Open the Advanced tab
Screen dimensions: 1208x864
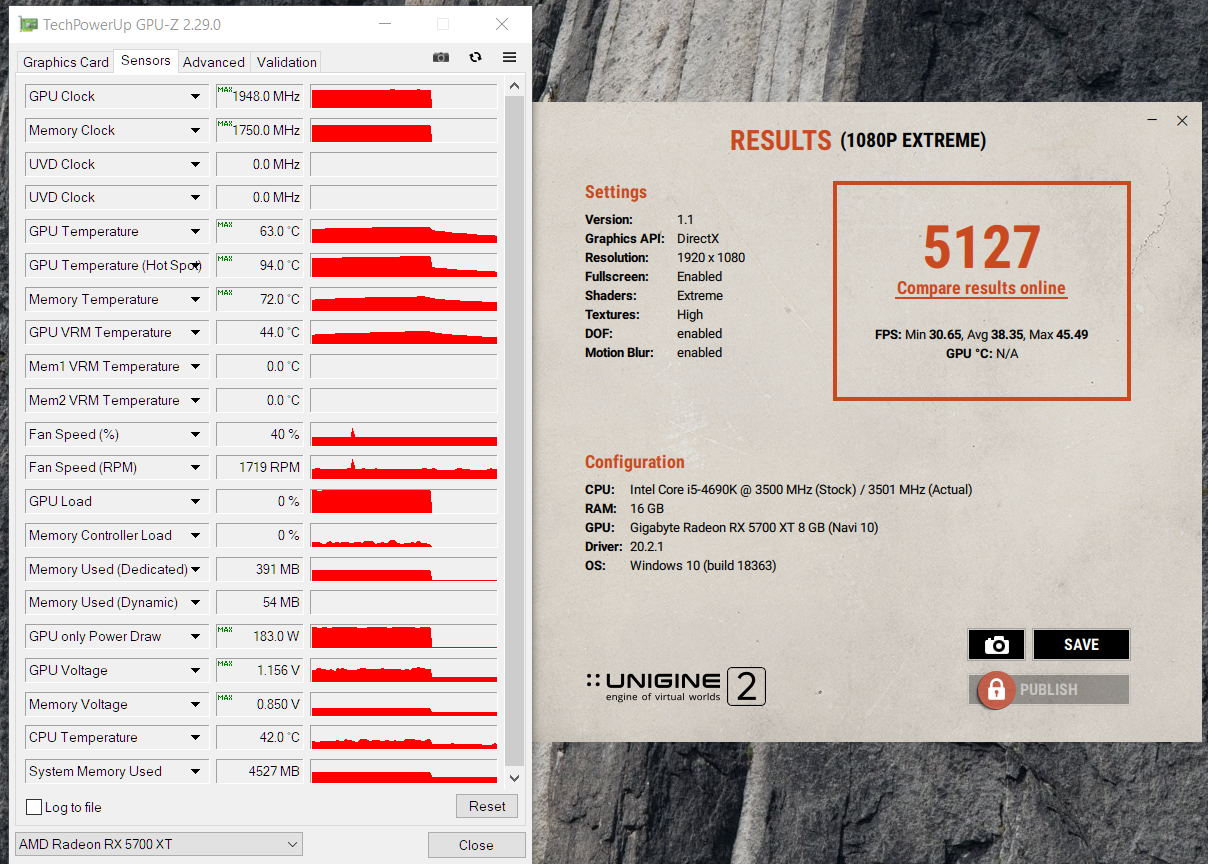pos(214,62)
